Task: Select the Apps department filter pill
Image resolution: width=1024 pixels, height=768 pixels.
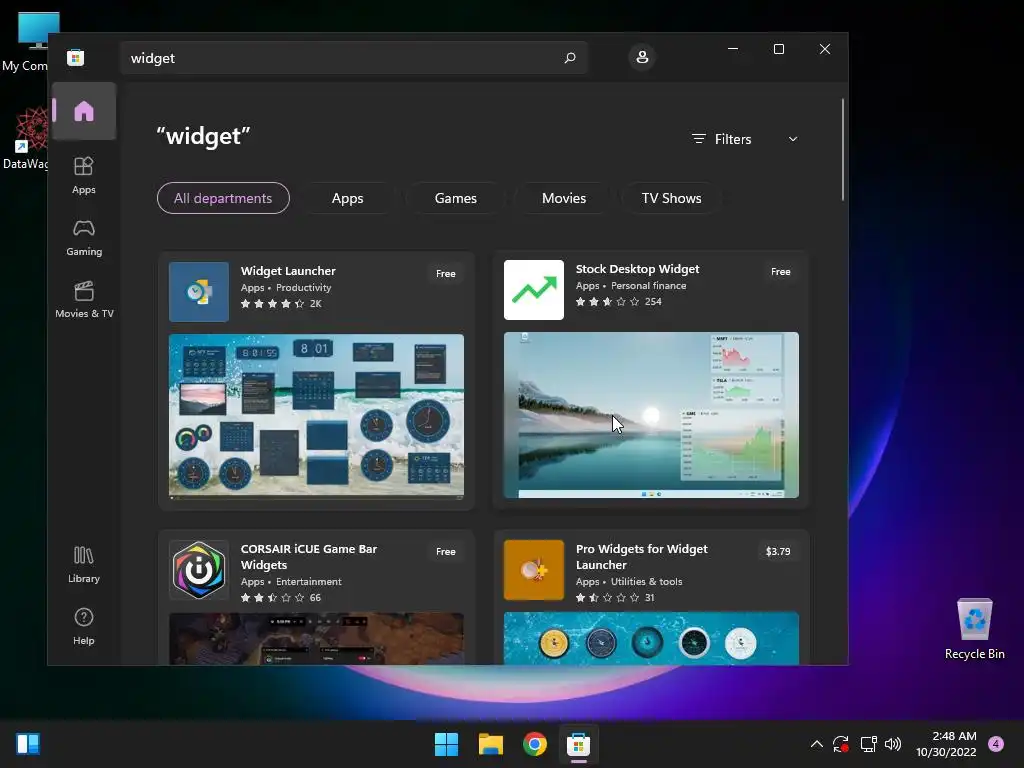Action: coord(347,198)
